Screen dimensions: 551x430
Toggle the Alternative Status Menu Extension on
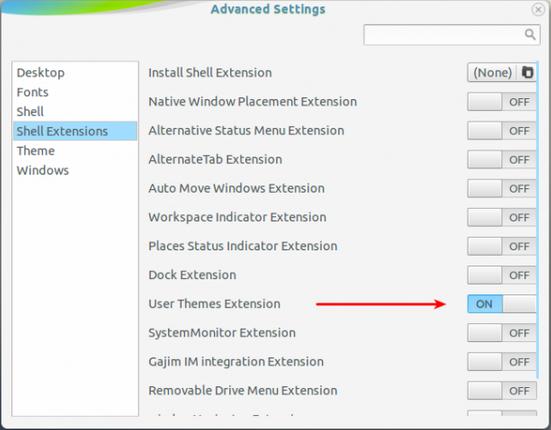[501, 131]
